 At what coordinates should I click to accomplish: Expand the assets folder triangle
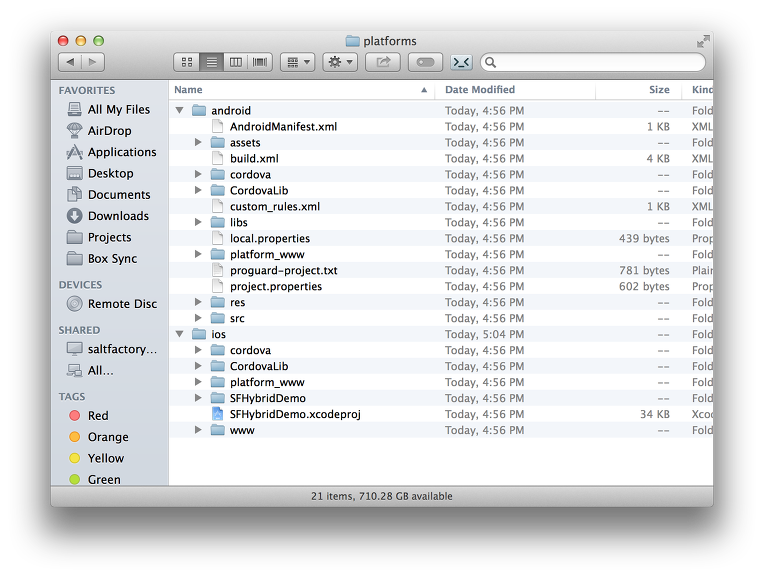(198, 143)
